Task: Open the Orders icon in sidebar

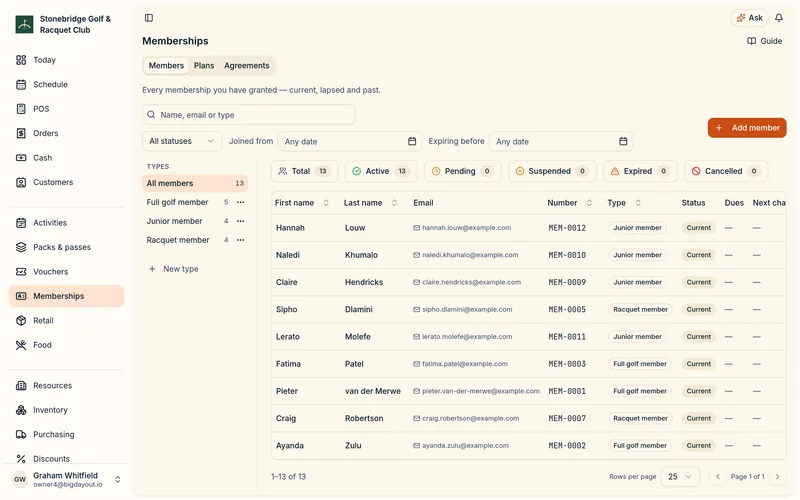Action: pyautogui.click(x=21, y=134)
